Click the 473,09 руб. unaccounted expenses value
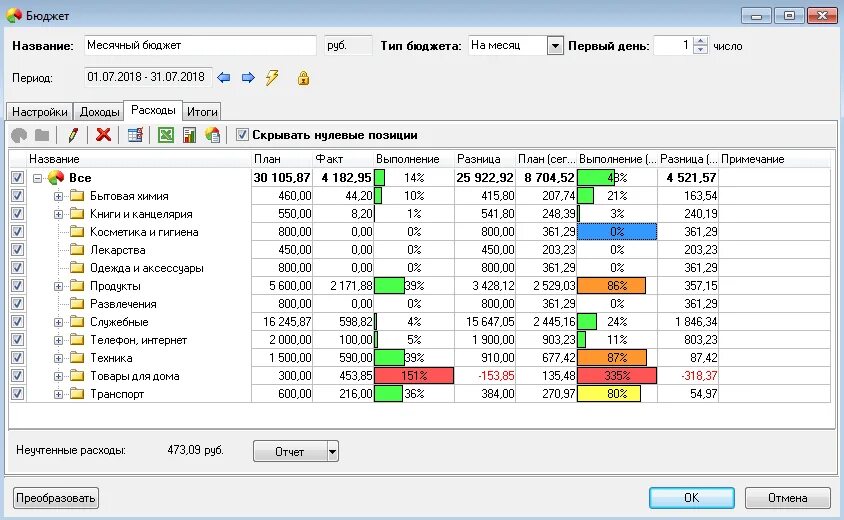 (x=195, y=450)
